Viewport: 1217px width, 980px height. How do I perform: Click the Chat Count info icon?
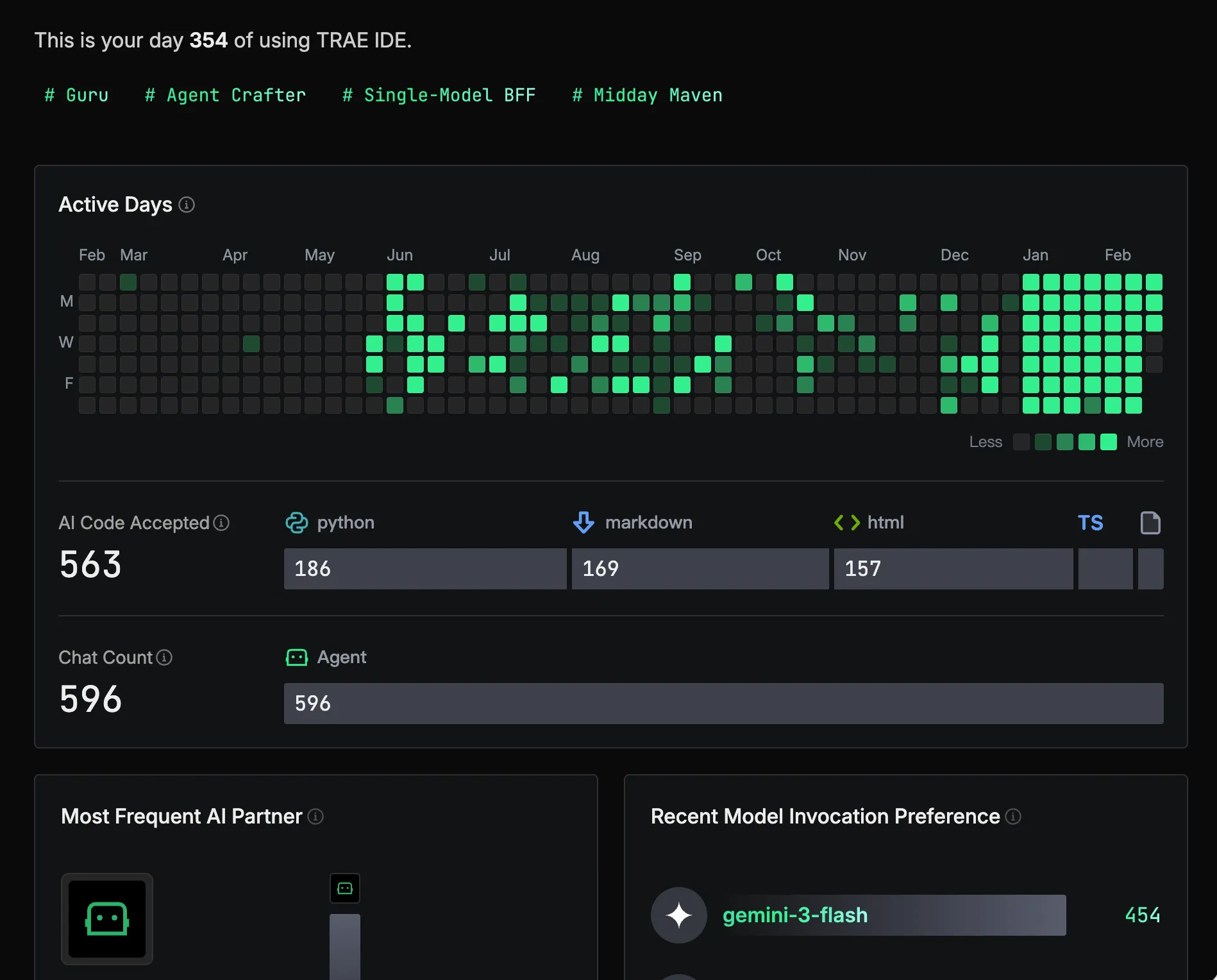(x=165, y=657)
